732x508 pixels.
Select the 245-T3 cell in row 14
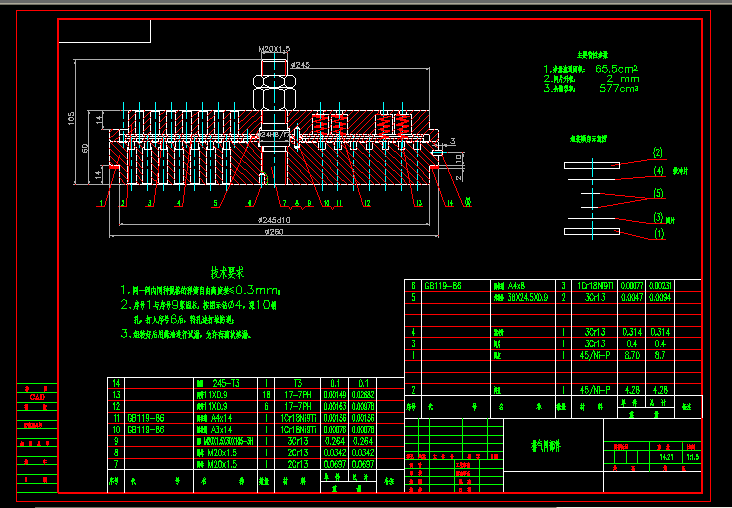coord(226,383)
